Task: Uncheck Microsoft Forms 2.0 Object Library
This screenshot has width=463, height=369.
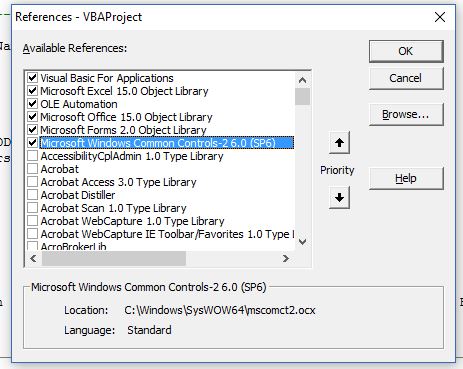Action: 32,130
